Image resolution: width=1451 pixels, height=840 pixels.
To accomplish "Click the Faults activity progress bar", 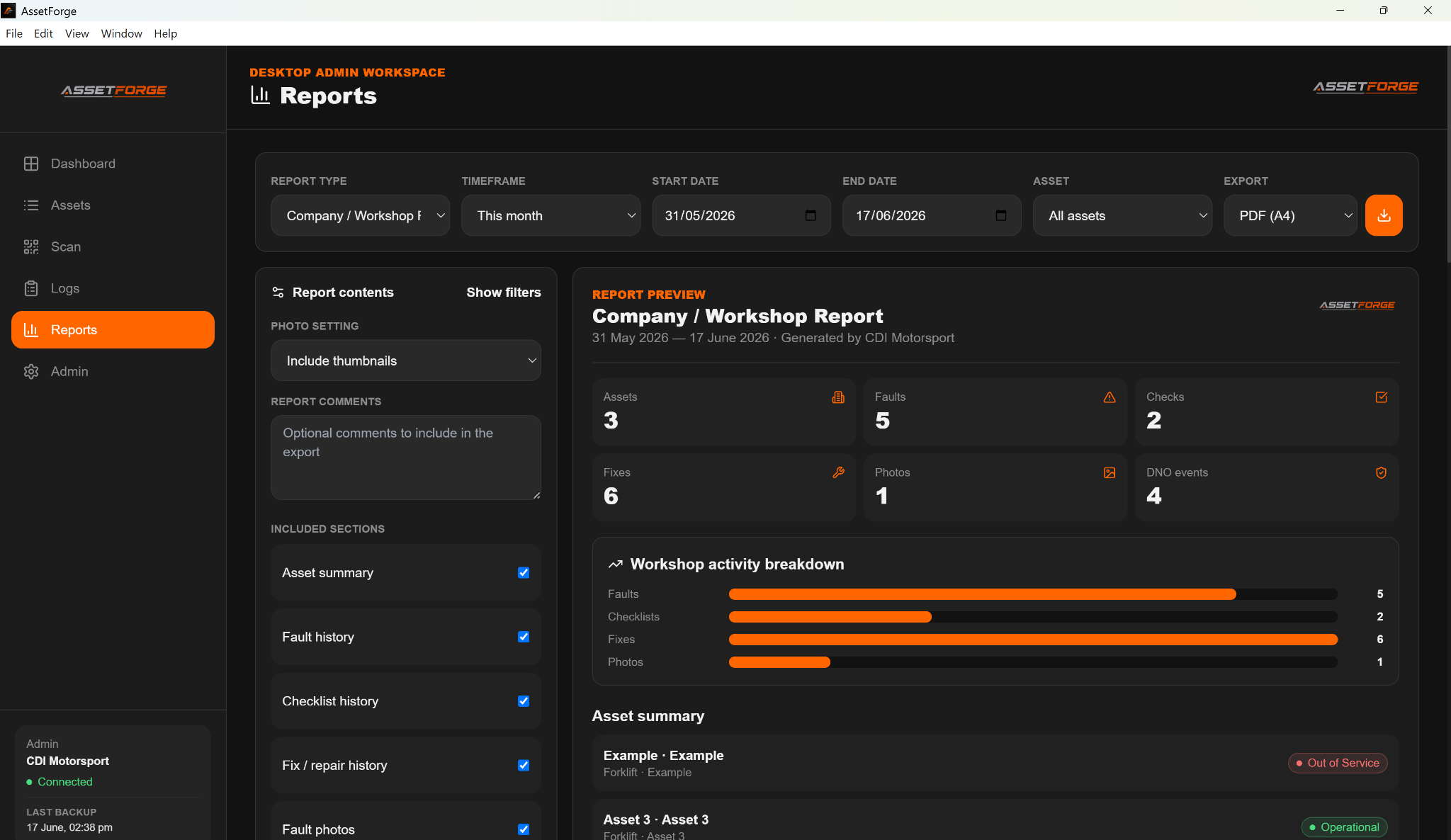I will click(x=1033, y=594).
